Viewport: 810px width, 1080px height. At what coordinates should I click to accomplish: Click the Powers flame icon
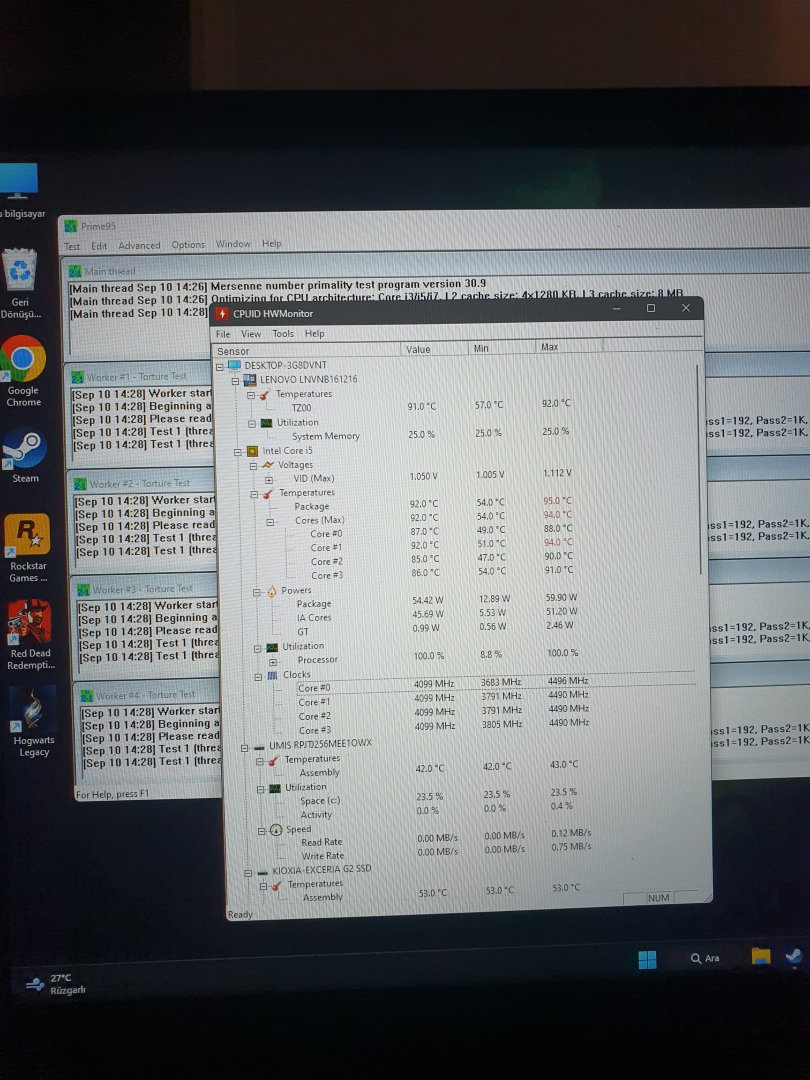(272, 590)
